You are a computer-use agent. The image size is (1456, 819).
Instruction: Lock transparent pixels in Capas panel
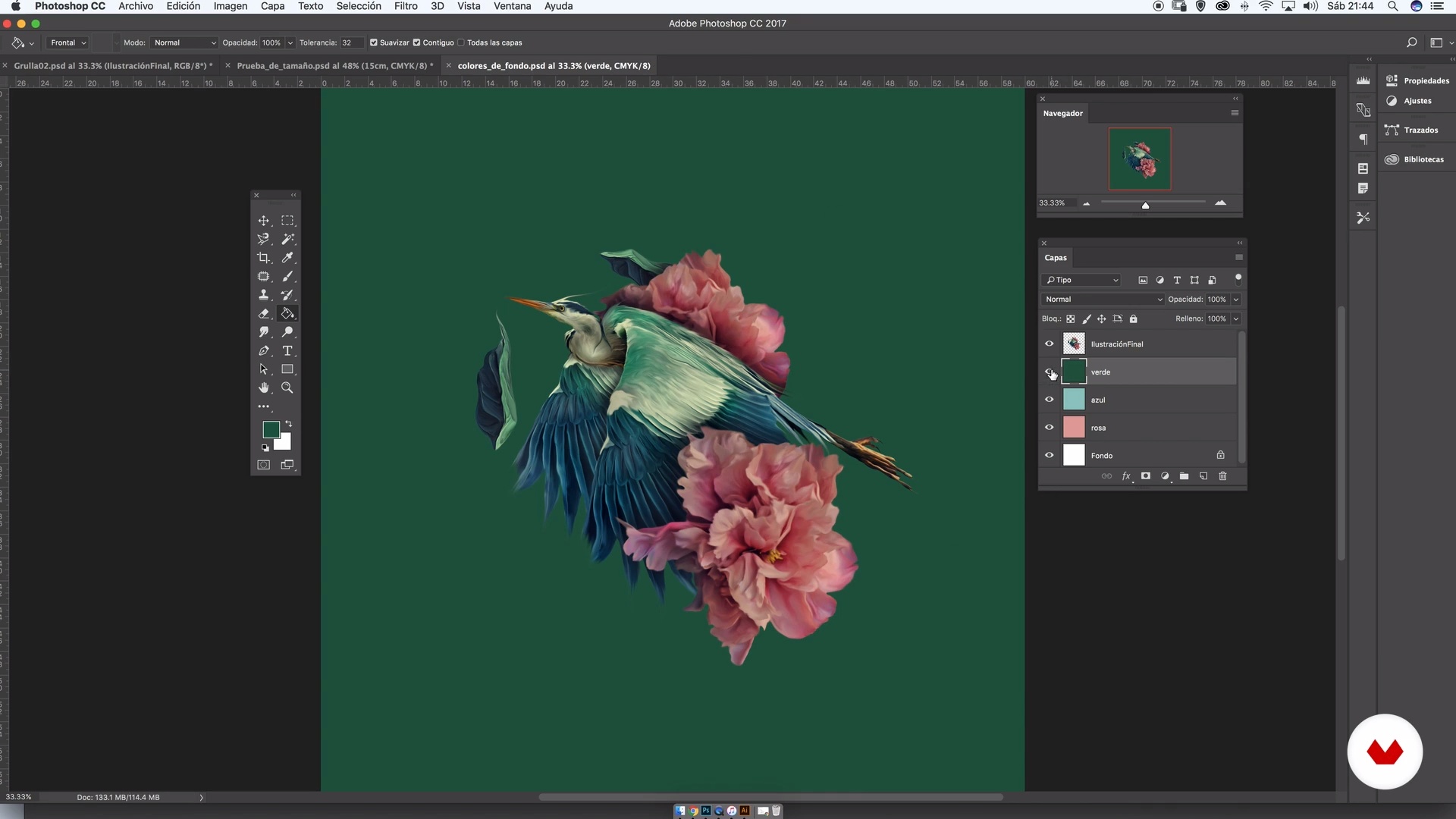pyautogui.click(x=1071, y=319)
